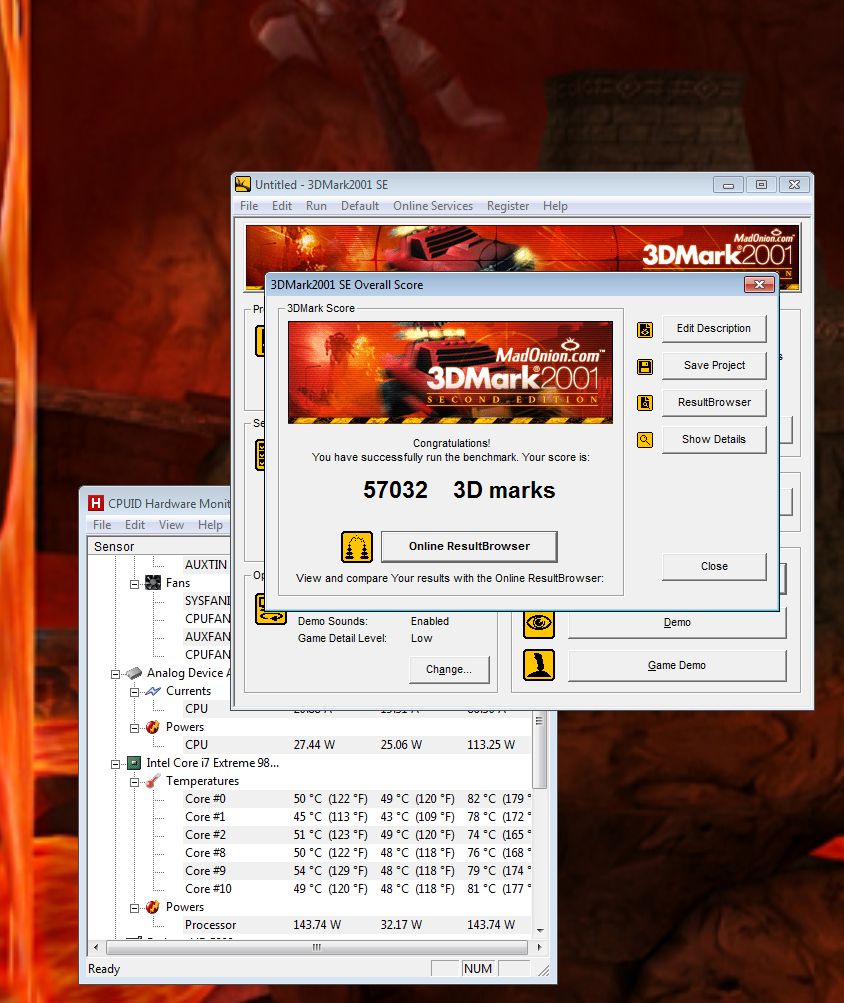Click the 57032 score value text
The image size is (844, 1003).
point(395,490)
